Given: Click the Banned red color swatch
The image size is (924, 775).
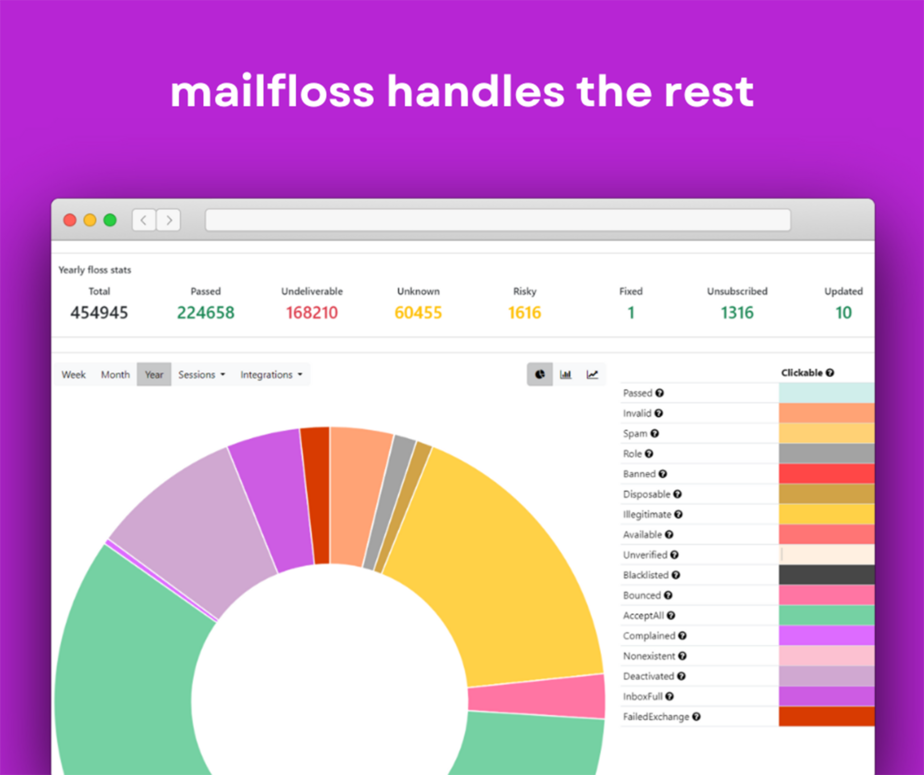Looking at the screenshot, I should 826,474.
